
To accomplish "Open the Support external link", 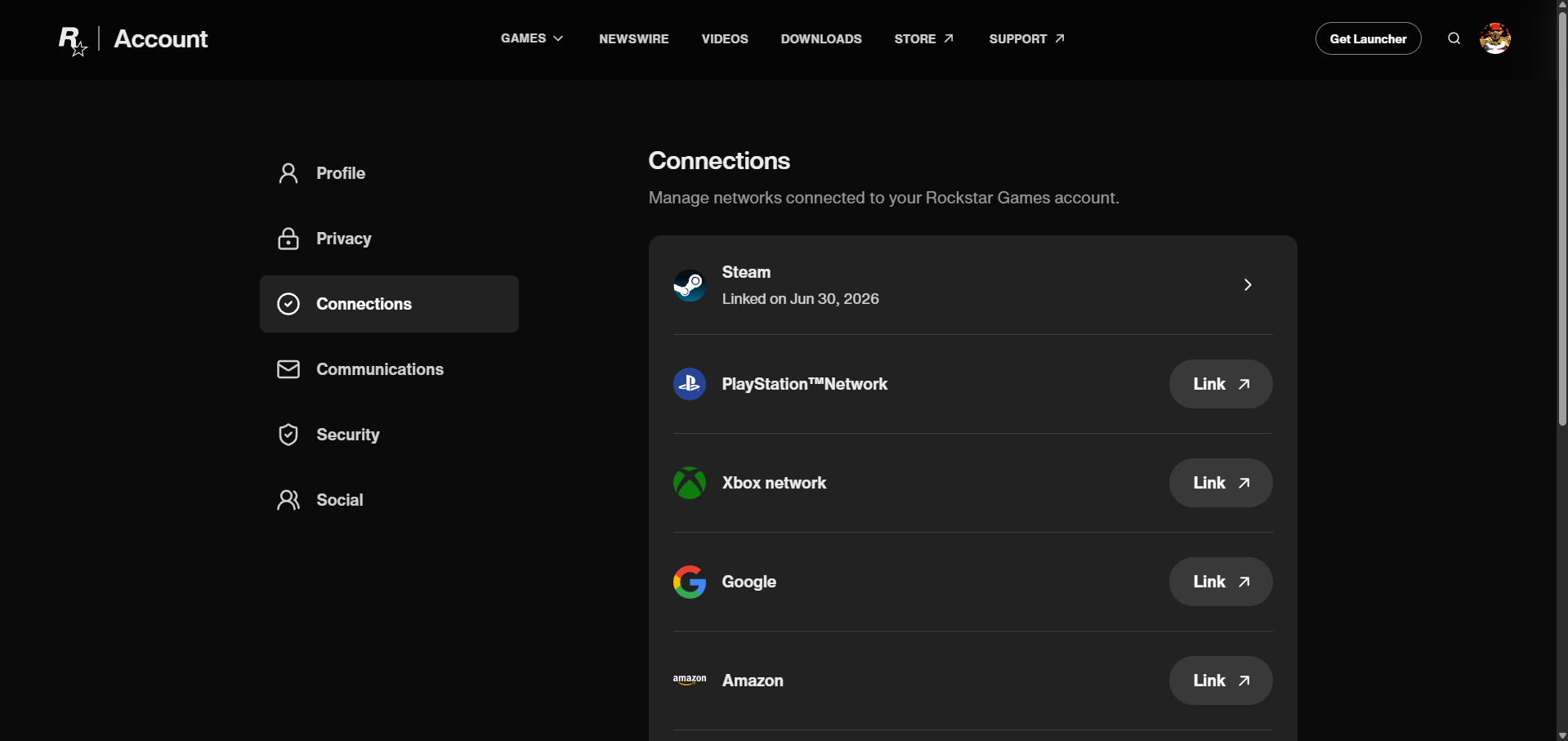I will point(1027,38).
